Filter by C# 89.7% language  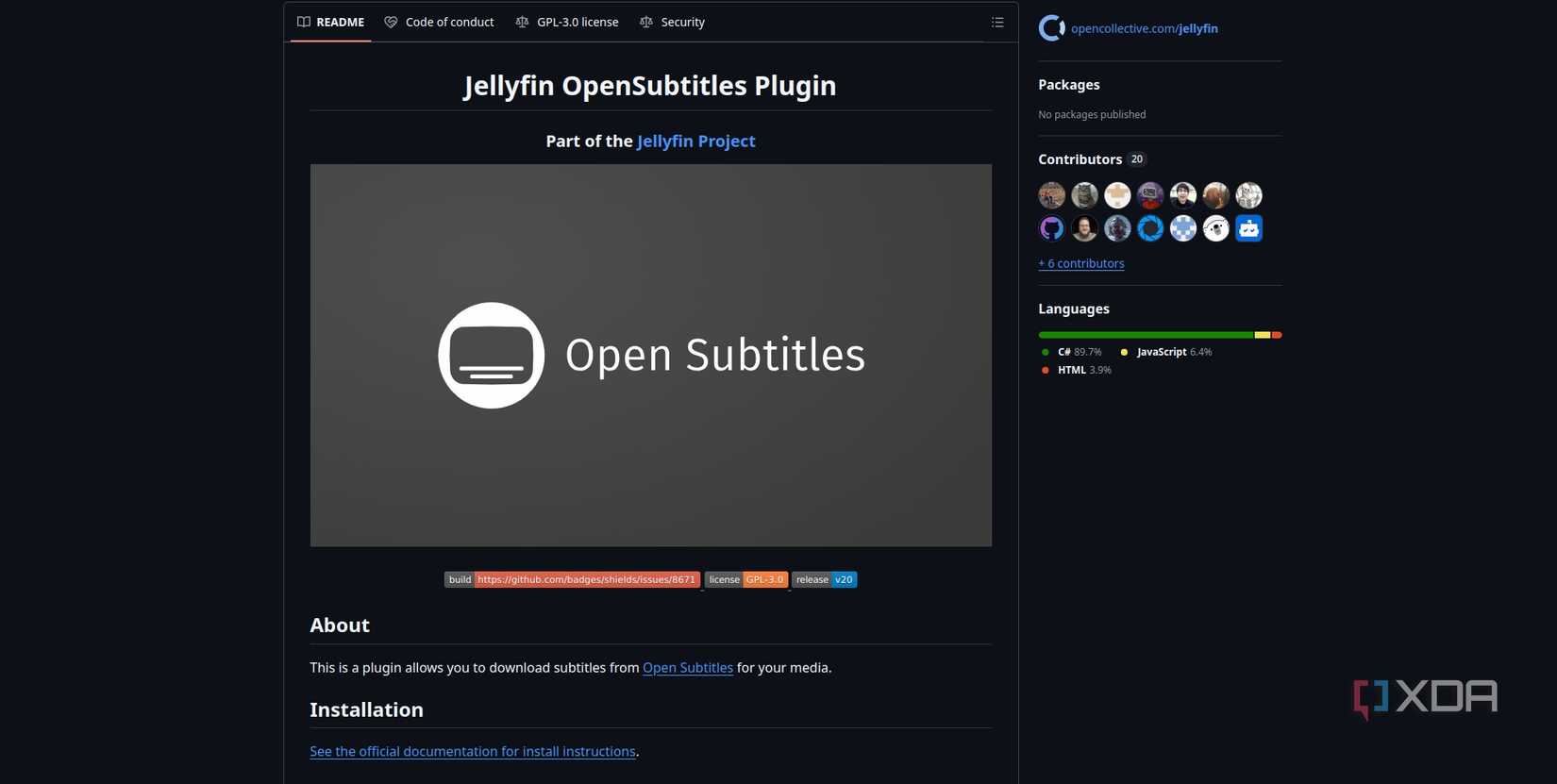1071,352
